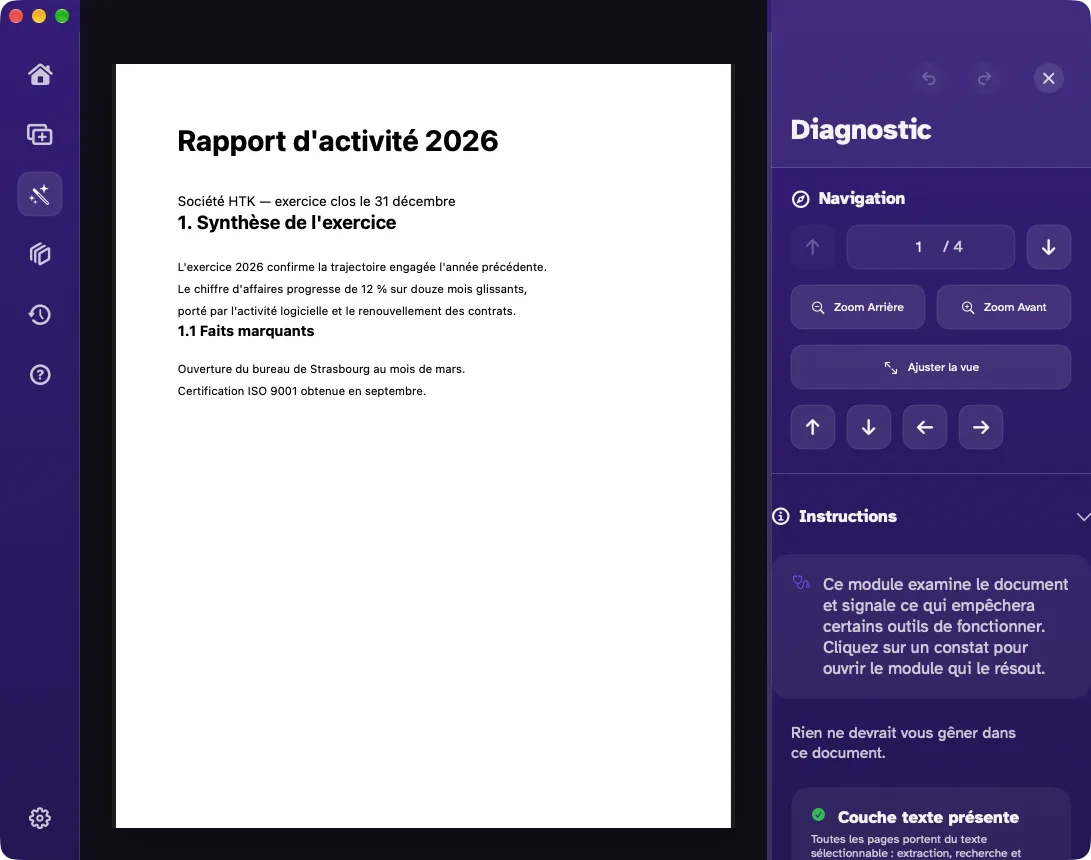Open the Couche texte présente finding

(931, 825)
